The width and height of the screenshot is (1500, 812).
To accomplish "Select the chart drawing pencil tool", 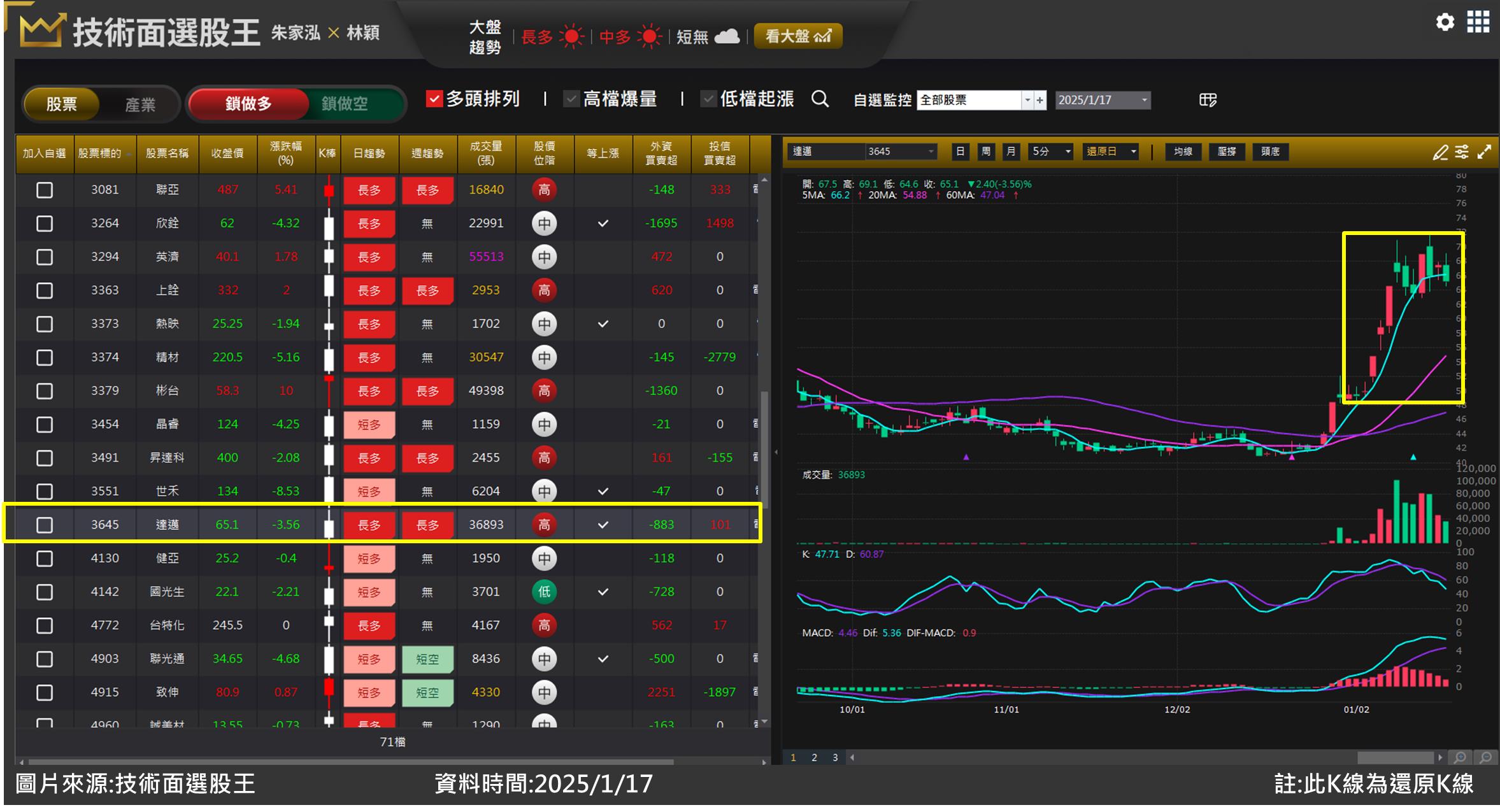I will (1440, 152).
